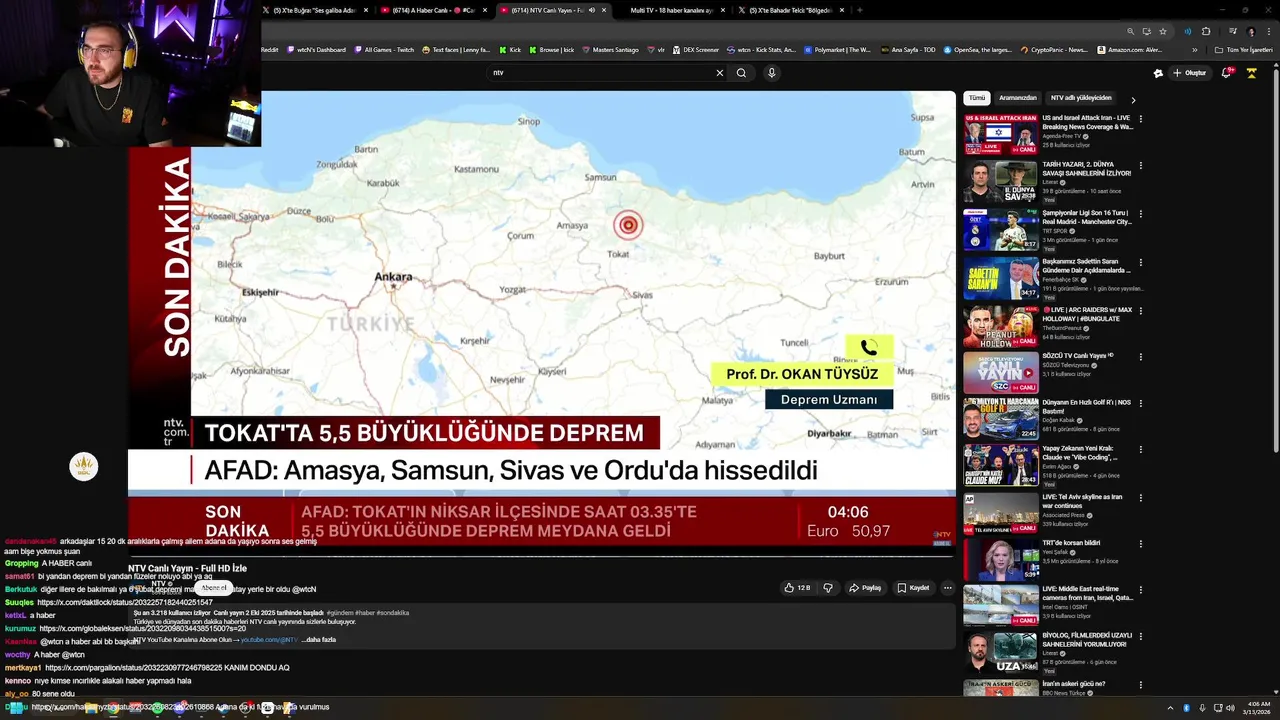Viewport: 1280px width, 720px height.
Task: Open wtcN's Dashboard bookmark
Action: [316, 49]
